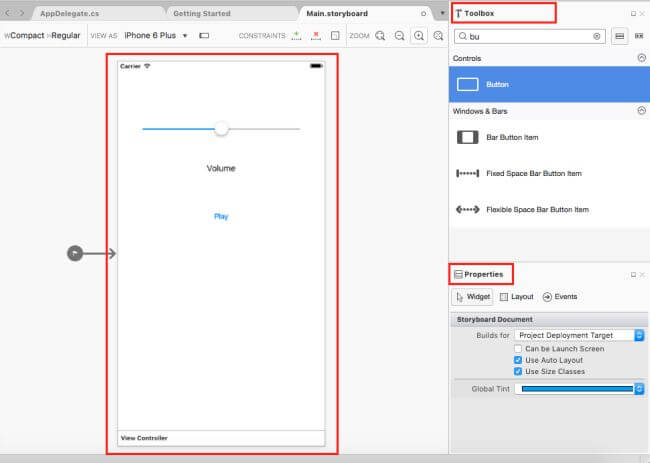The height and width of the screenshot is (463, 650).
Task: Remove constraints with the red X icon
Action: [316, 36]
